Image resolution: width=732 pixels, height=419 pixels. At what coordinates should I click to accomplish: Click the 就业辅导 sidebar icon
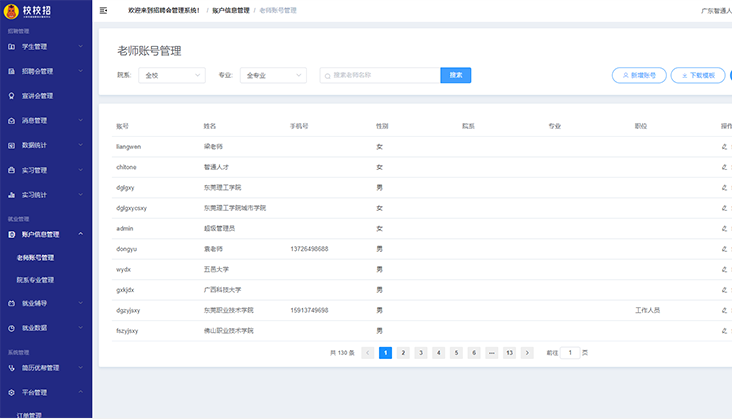click(x=12, y=303)
